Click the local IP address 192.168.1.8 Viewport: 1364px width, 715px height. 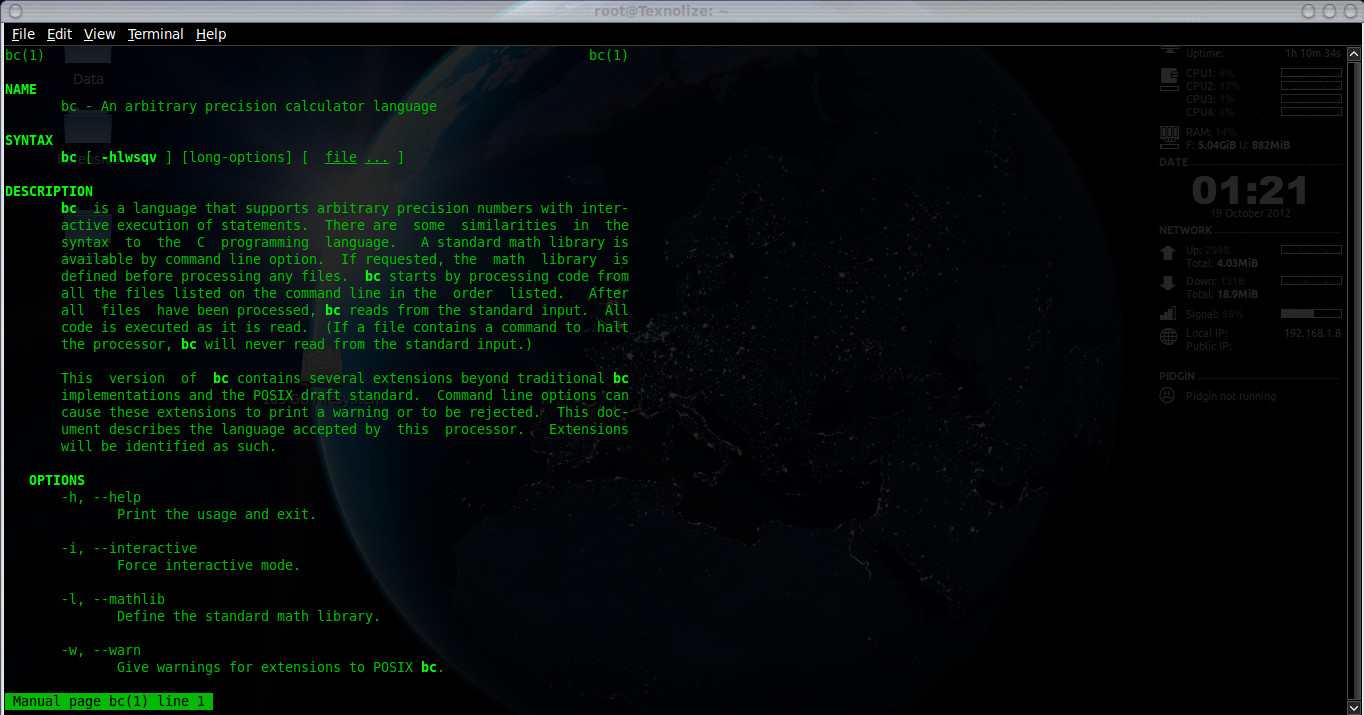click(1312, 333)
